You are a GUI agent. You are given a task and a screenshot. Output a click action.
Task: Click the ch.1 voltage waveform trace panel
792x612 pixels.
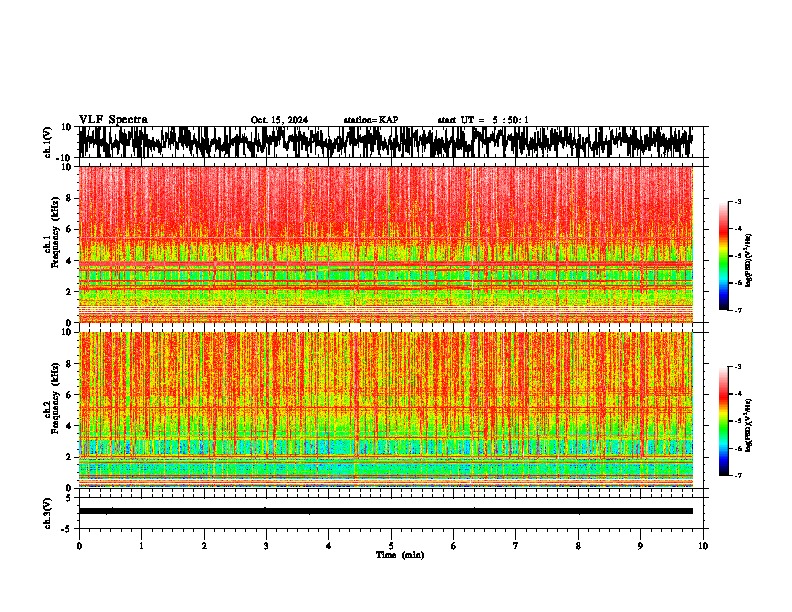(391, 142)
